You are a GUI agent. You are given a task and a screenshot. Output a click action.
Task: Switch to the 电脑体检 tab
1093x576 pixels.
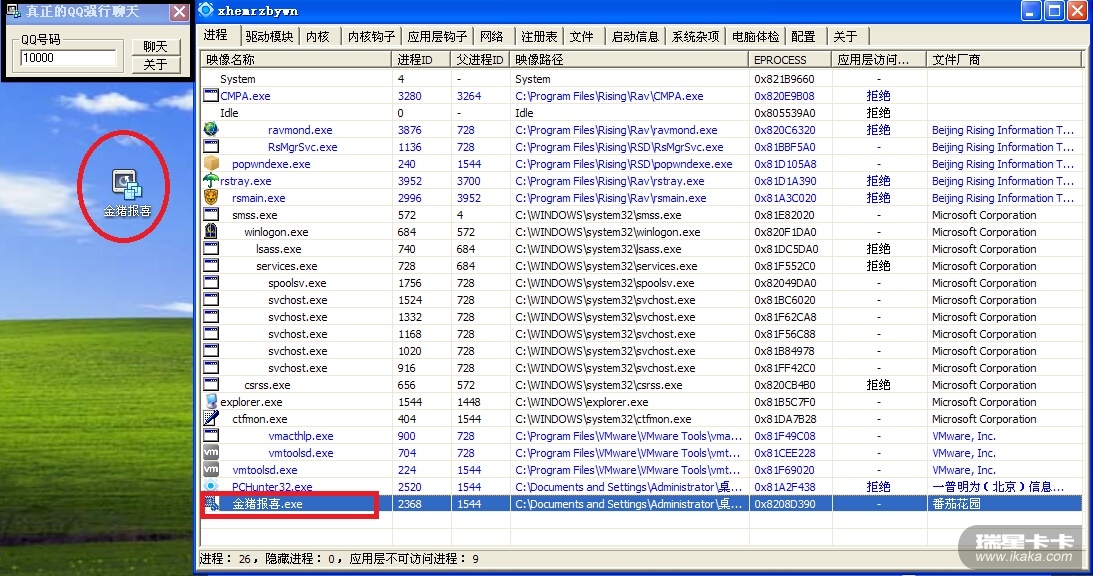pos(756,36)
